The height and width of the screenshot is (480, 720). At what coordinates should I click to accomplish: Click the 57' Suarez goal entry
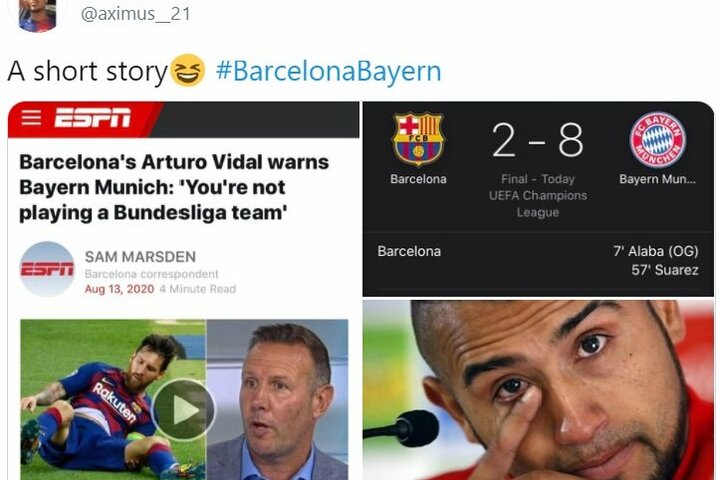pyautogui.click(x=664, y=270)
